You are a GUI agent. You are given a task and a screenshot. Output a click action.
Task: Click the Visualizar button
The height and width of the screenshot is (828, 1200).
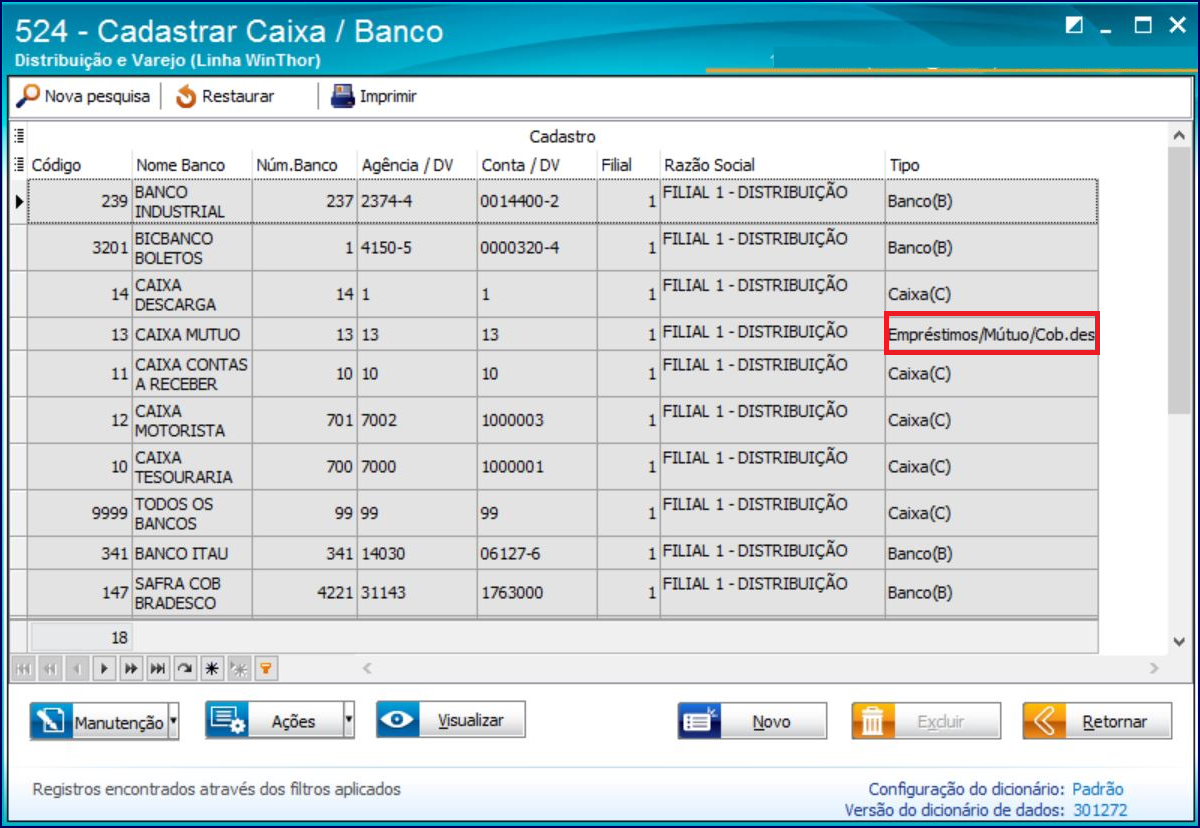click(451, 720)
